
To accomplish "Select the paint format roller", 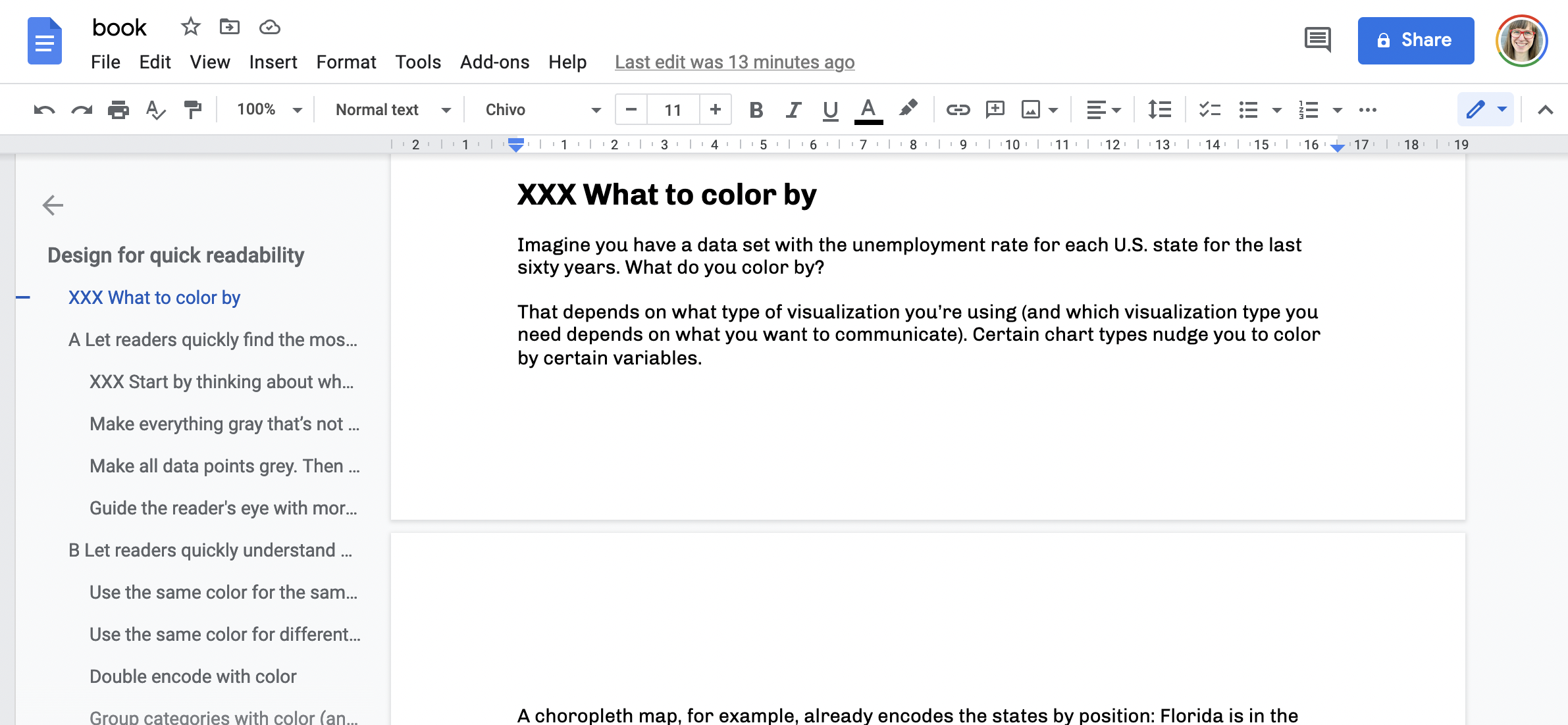I will click(x=192, y=110).
